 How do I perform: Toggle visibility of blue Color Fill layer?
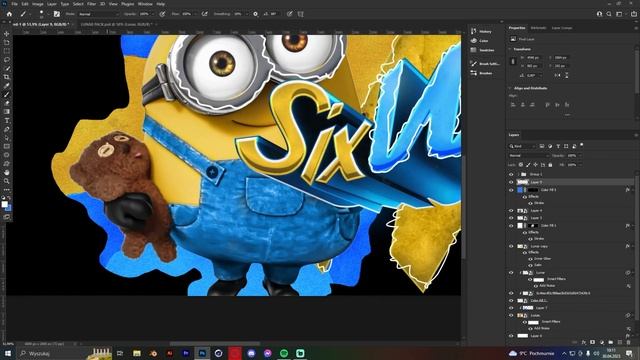pos(511,190)
